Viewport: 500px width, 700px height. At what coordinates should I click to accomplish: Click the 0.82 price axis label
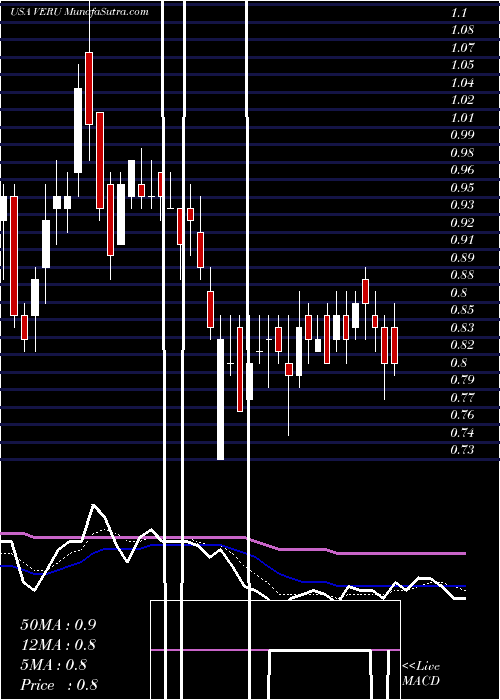pos(462,345)
